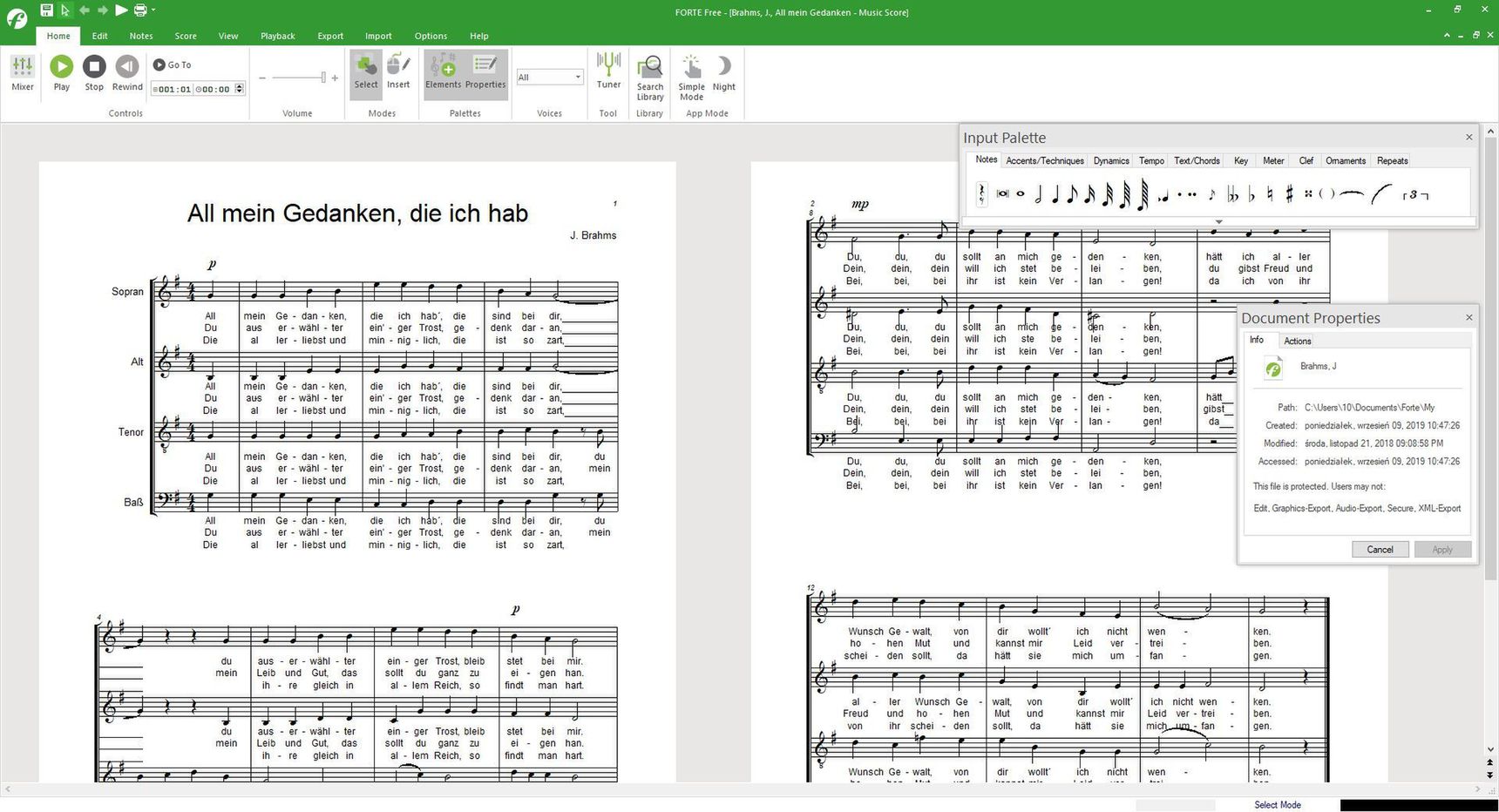
Task: Open the Mixer
Action: (23, 73)
